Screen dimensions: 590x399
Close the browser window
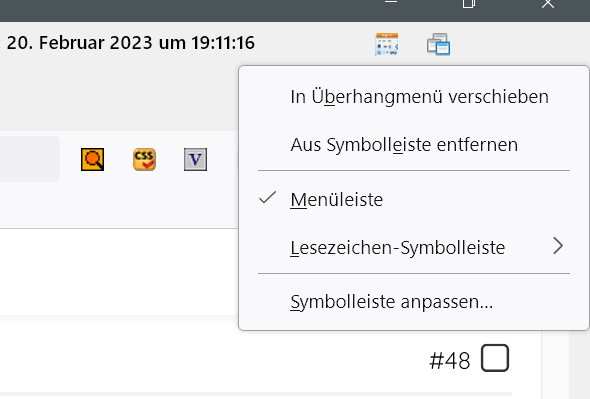[548, 4]
